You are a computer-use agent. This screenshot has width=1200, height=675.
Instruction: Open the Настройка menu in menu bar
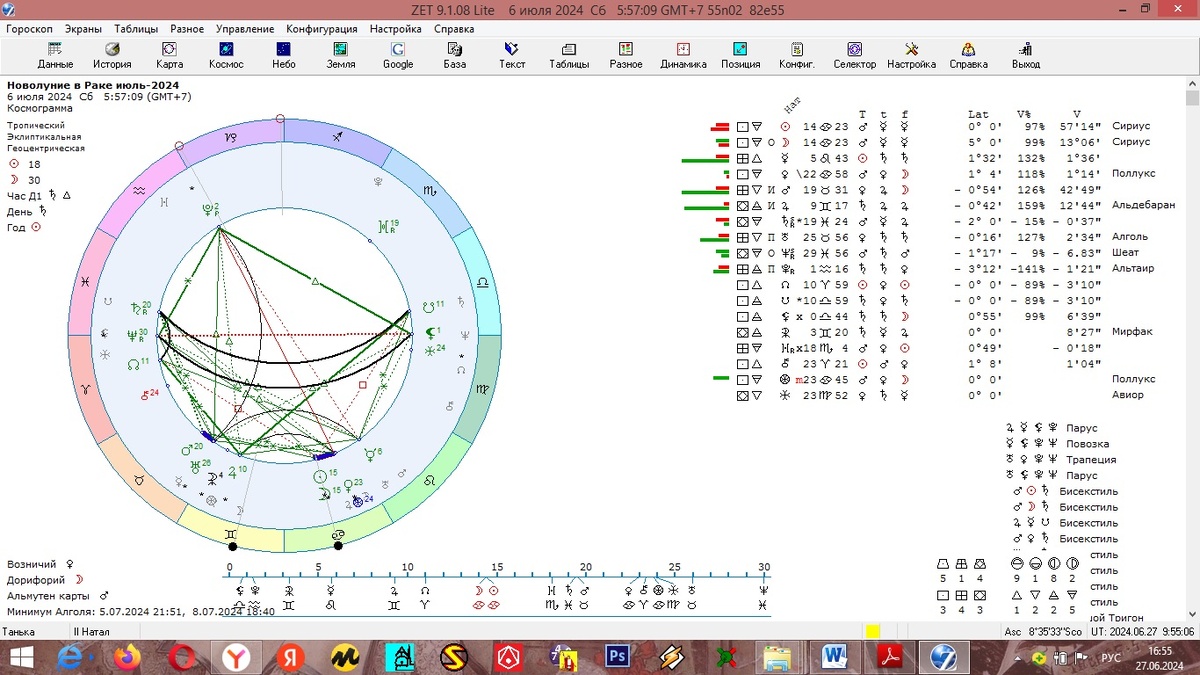396,29
